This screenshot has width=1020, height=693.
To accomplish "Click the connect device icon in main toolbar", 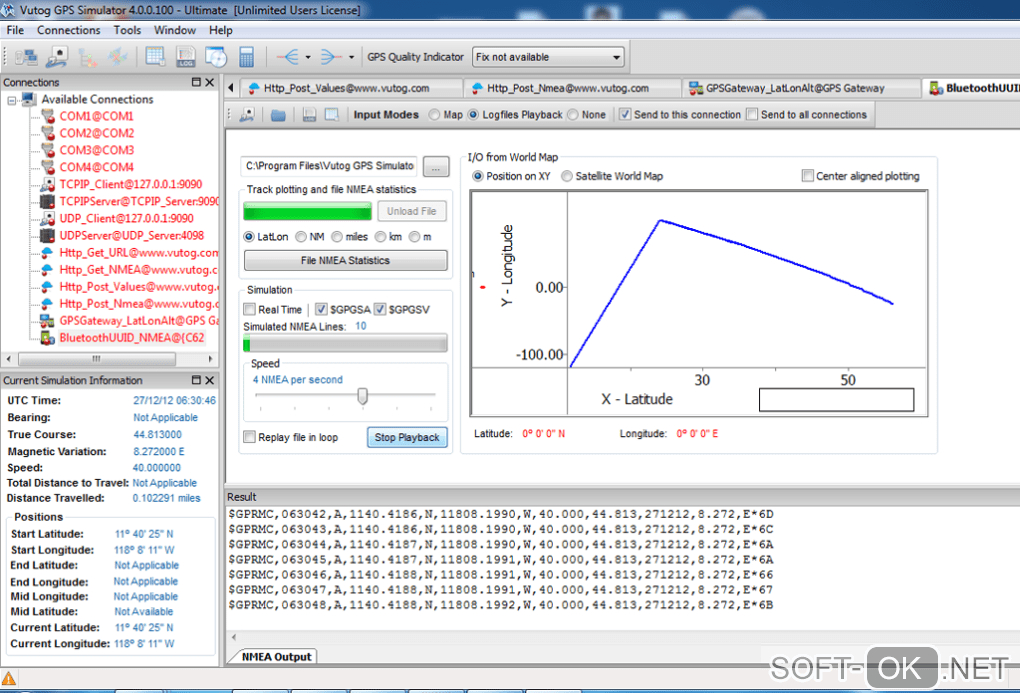I will pos(57,57).
